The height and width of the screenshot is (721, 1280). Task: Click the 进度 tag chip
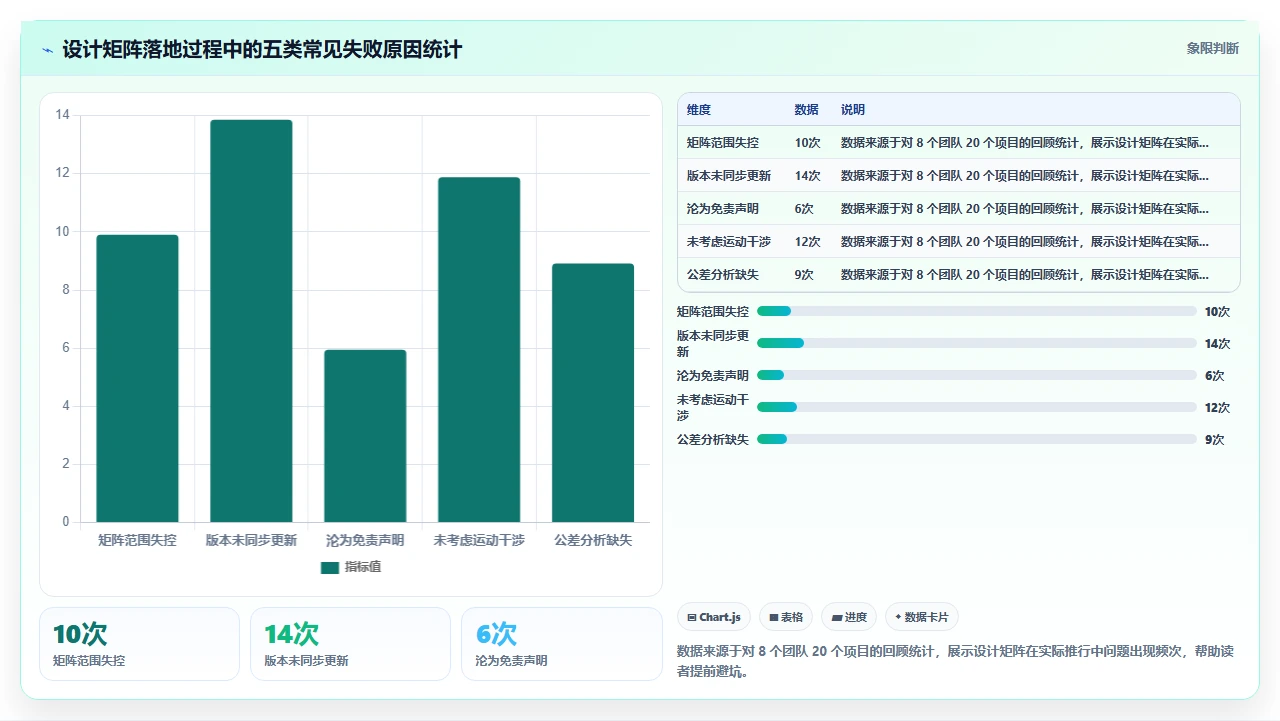click(x=849, y=617)
